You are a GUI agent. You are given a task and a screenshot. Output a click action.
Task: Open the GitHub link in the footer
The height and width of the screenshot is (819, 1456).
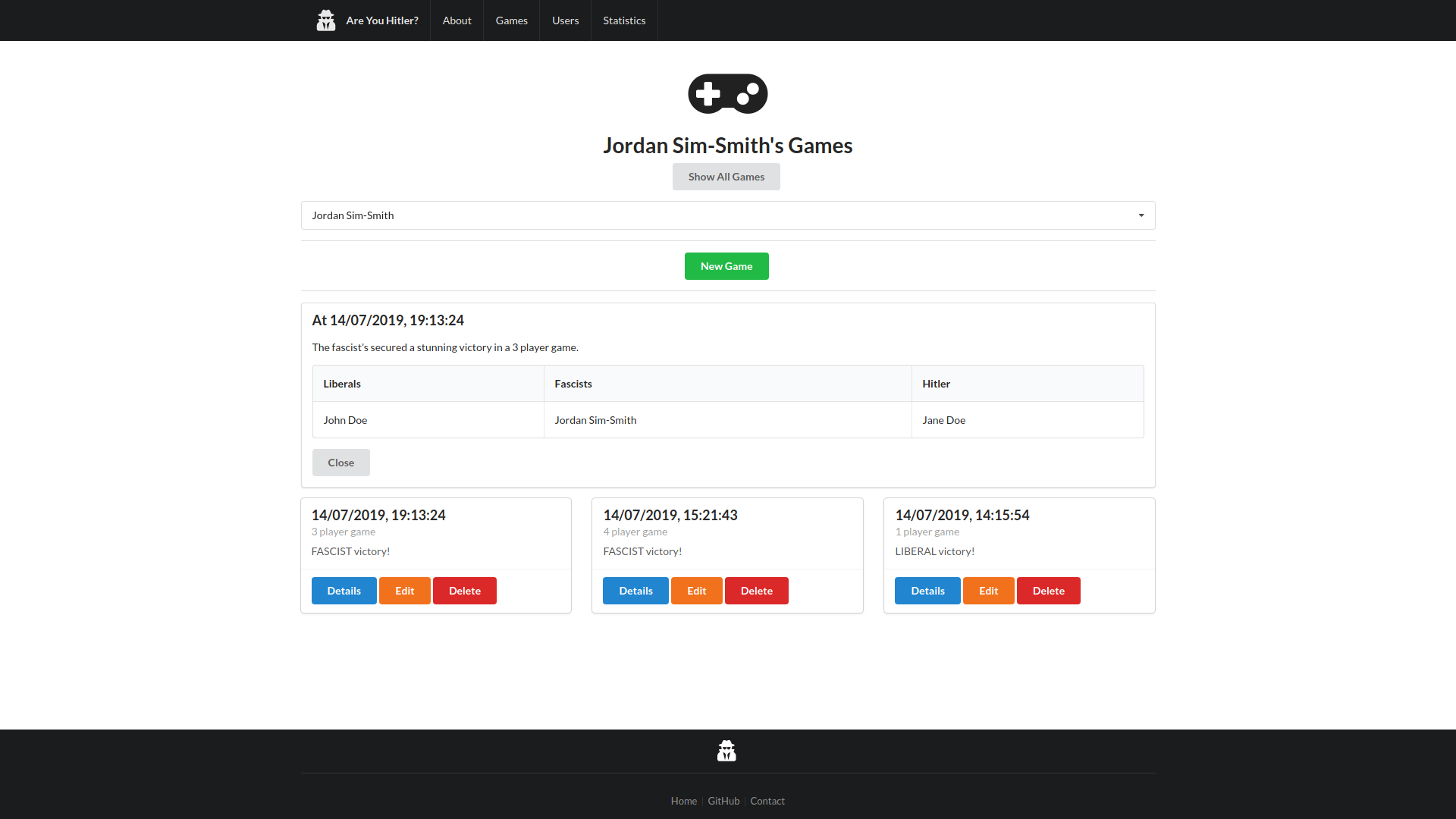(x=723, y=801)
